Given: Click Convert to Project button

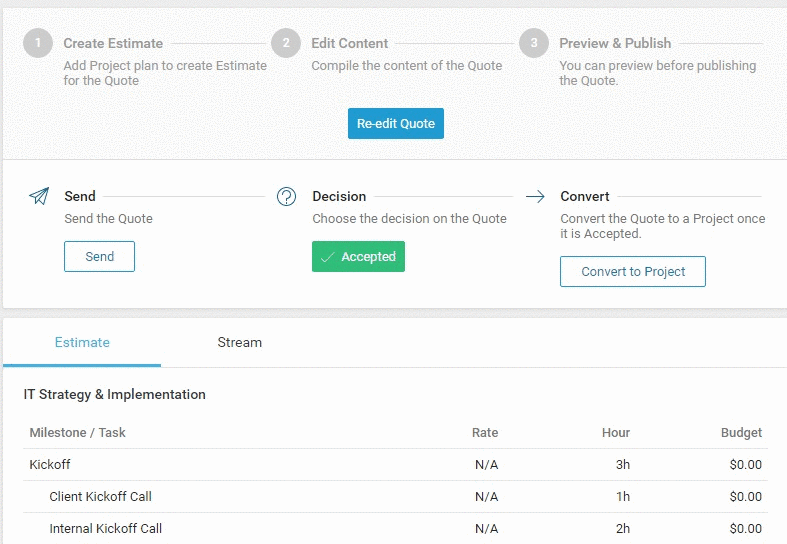Looking at the screenshot, I should 633,272.
